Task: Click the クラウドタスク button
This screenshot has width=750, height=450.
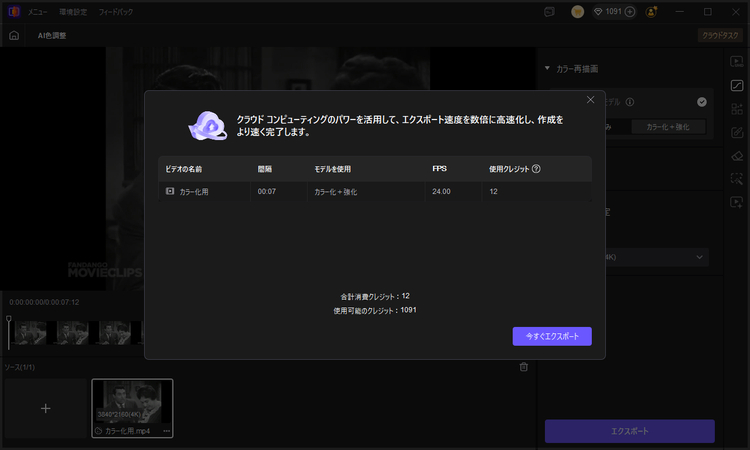Action: [x=719, y=35]
